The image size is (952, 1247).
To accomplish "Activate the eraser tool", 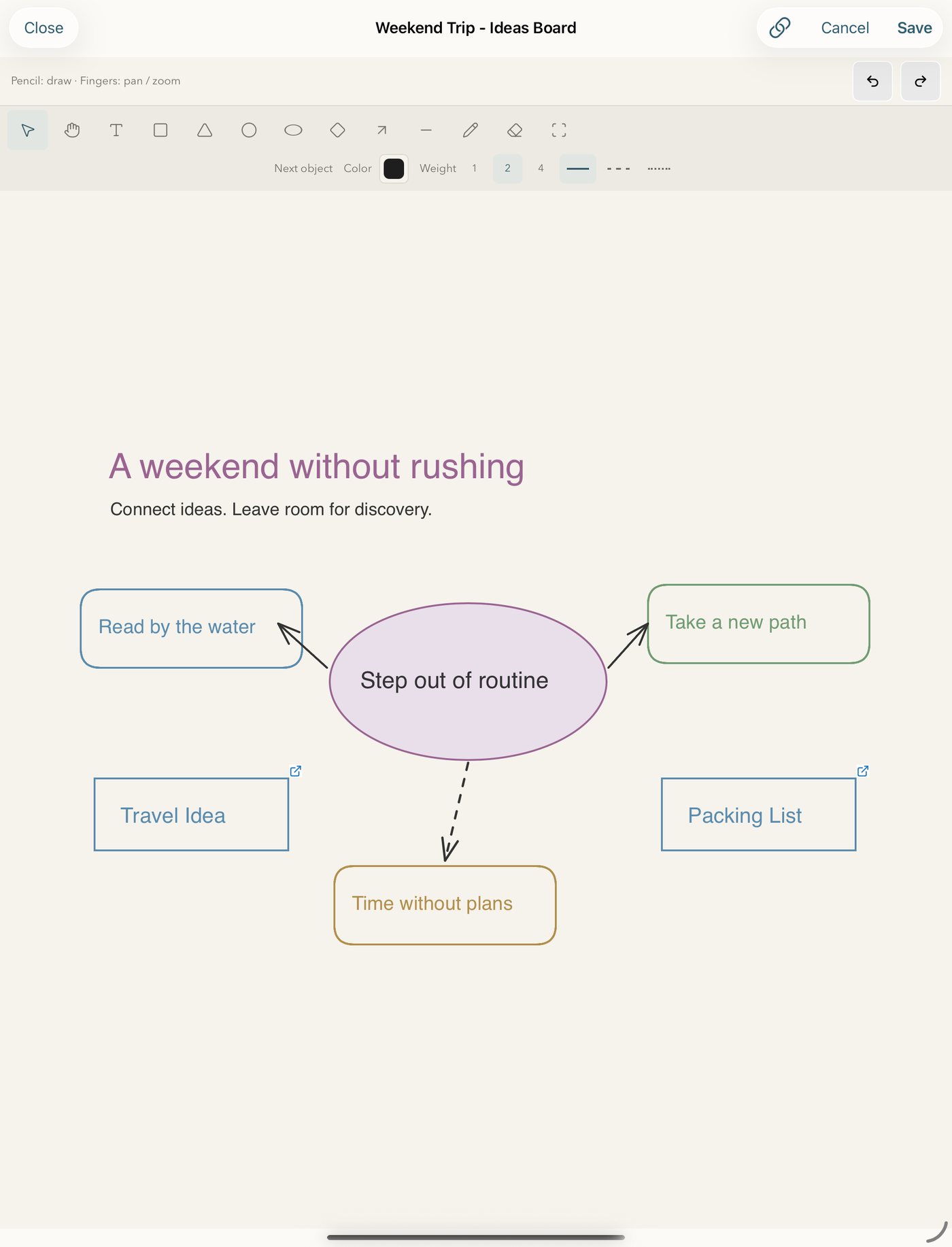I will (515, 130).
